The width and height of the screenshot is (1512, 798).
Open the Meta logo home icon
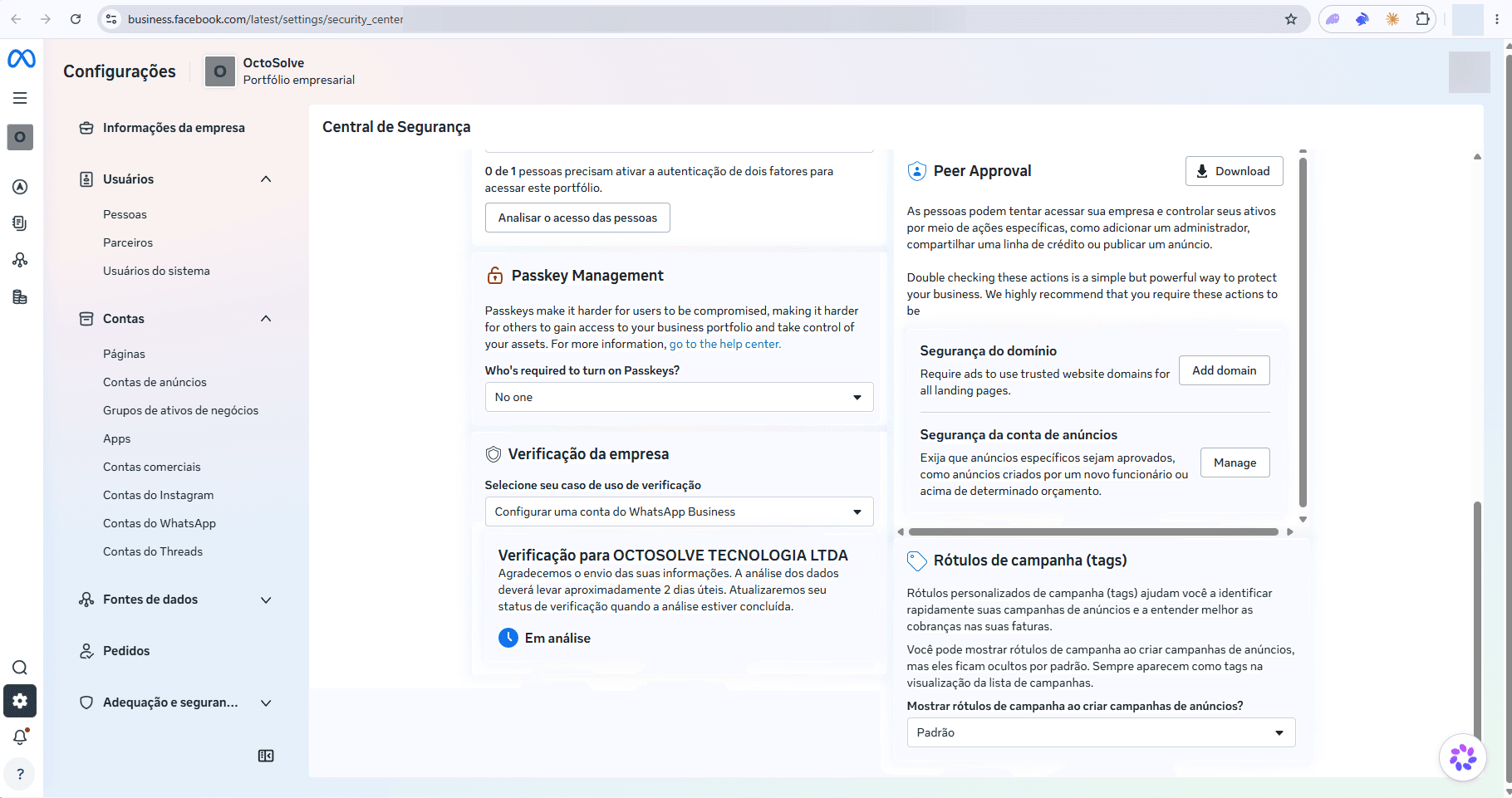coord(21,59)
